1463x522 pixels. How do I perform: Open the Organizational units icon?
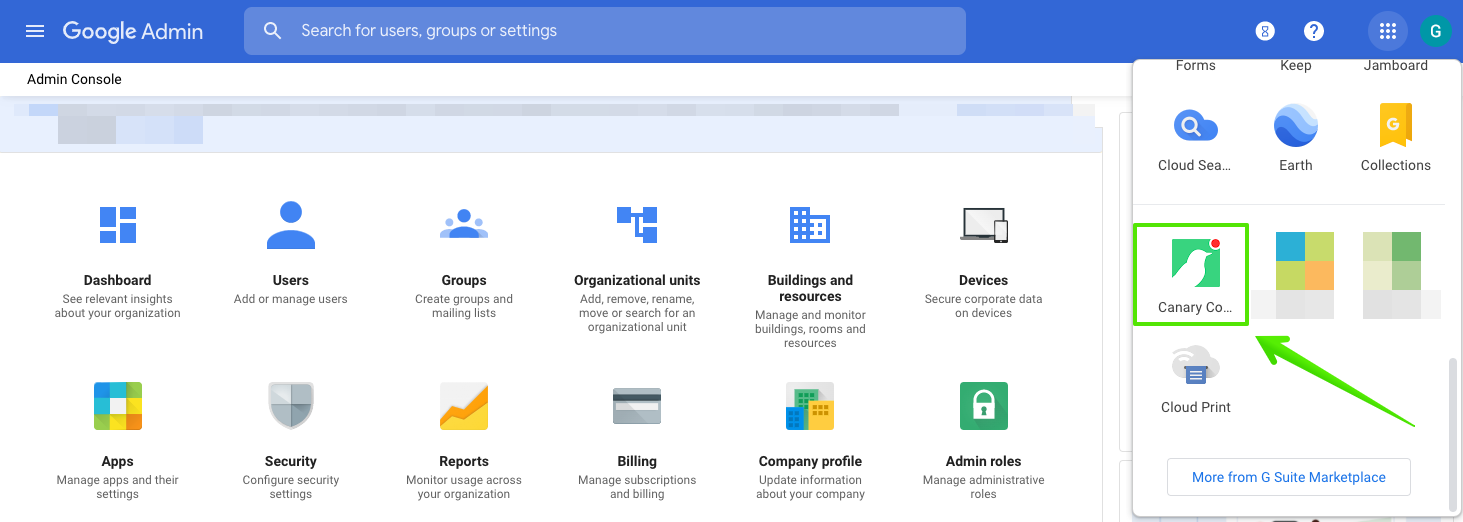click(x=637, y=224)
